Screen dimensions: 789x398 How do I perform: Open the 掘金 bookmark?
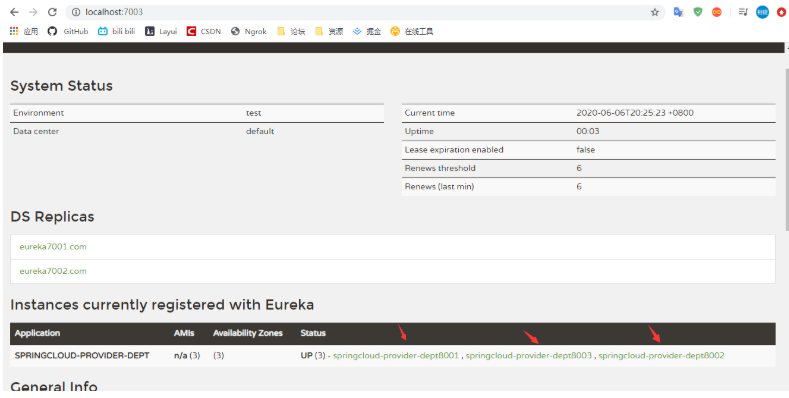(367, 31)
